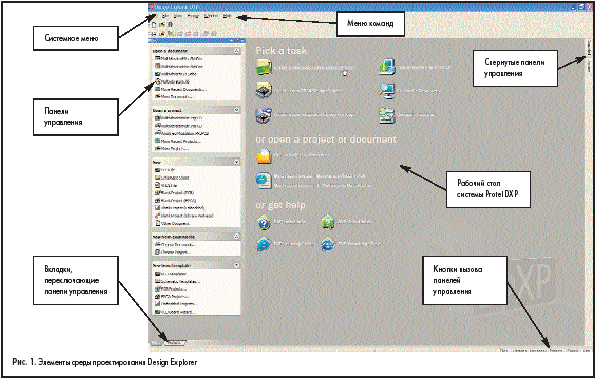Click the yellow folder open project icon

263,156
